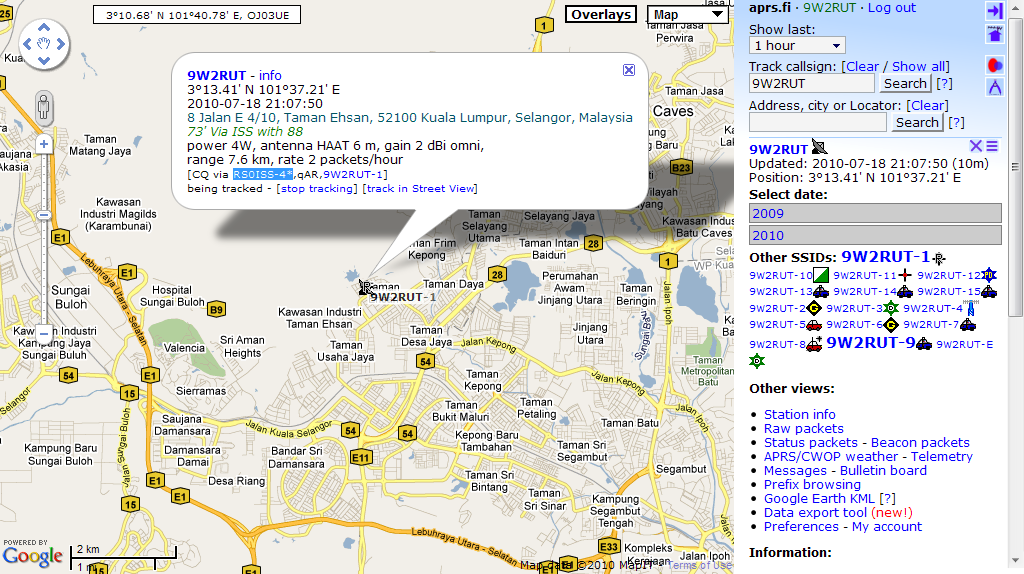Open the 9W2RUT-E SSID entry

(x=965, y=344)
